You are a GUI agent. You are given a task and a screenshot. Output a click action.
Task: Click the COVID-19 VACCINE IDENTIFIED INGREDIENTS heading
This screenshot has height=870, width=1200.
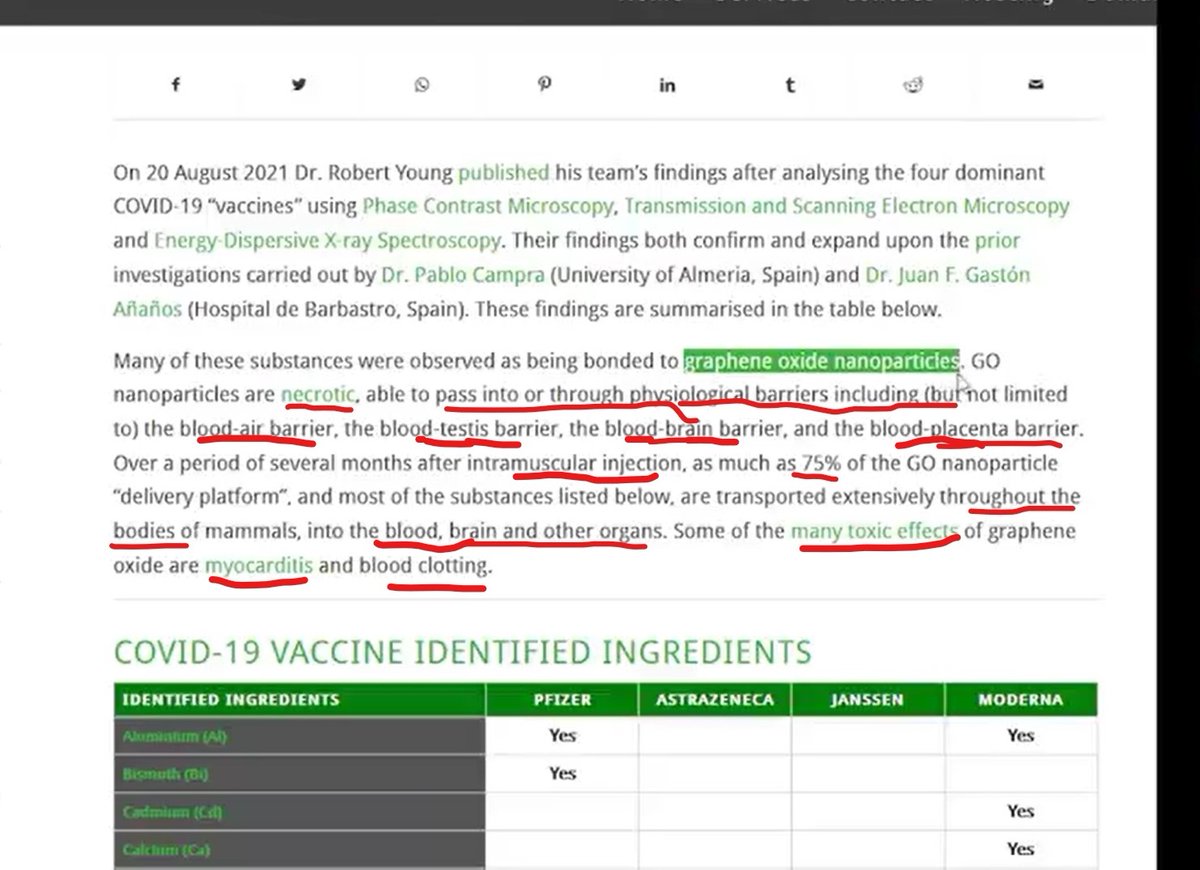coord(462,651)
